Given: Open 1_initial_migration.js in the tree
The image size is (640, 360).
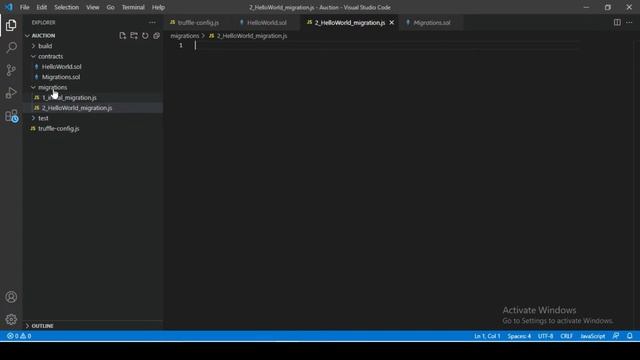Looking at the screenshot, I should (69, 98).
